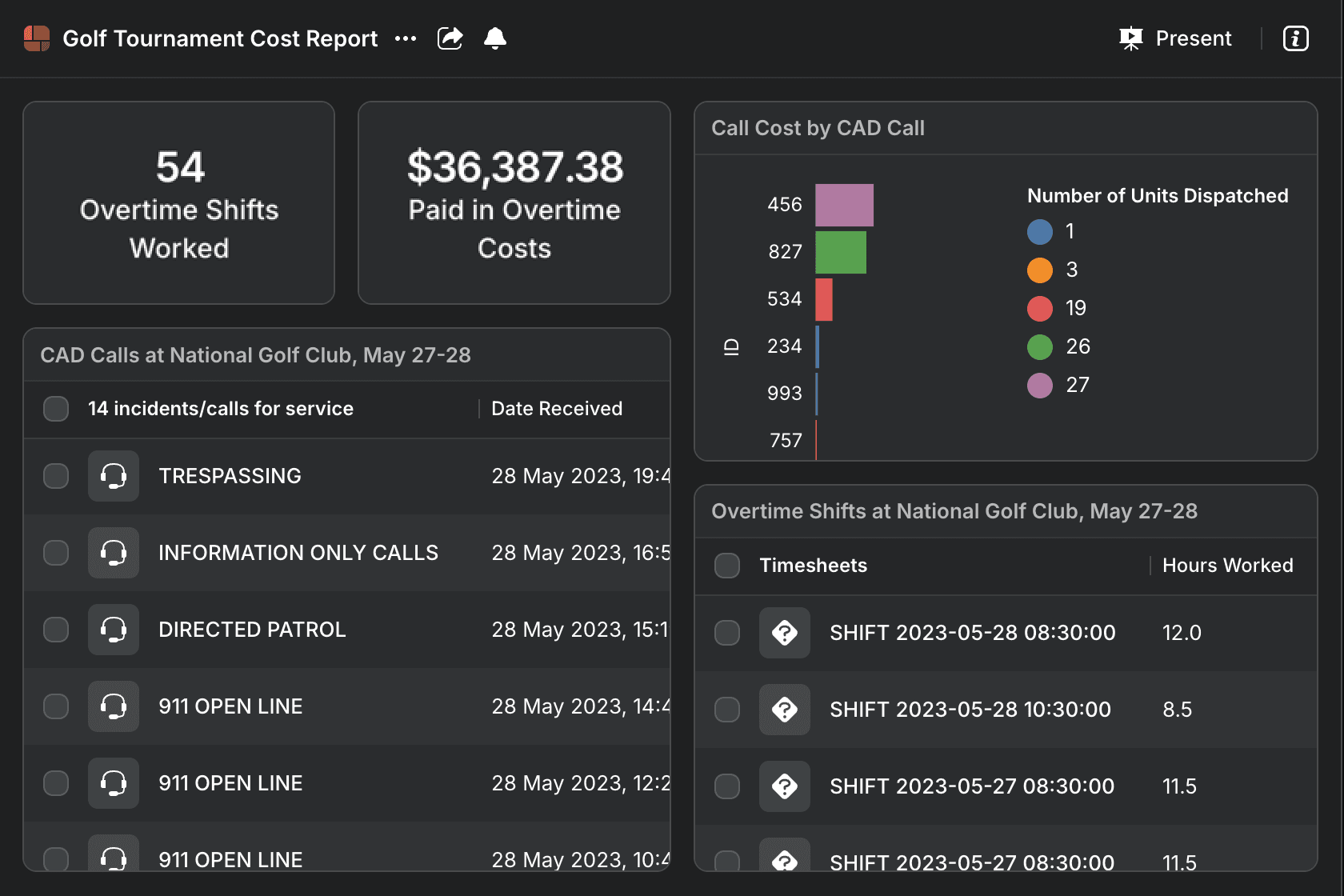Check the INFORMATION ONLY CALLS row checkbox
This screenshot has width=1344, height=896.
click(x=56, y=553)
